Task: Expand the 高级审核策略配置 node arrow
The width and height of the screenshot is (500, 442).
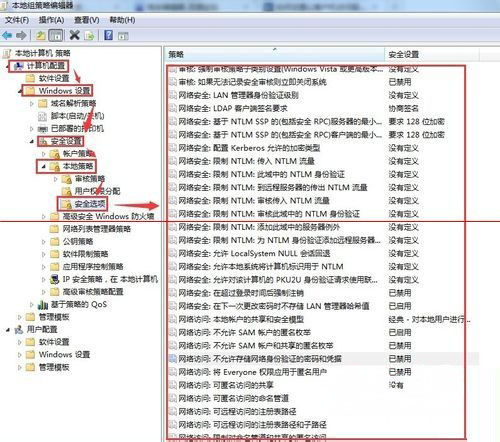Action: point(44,292)
